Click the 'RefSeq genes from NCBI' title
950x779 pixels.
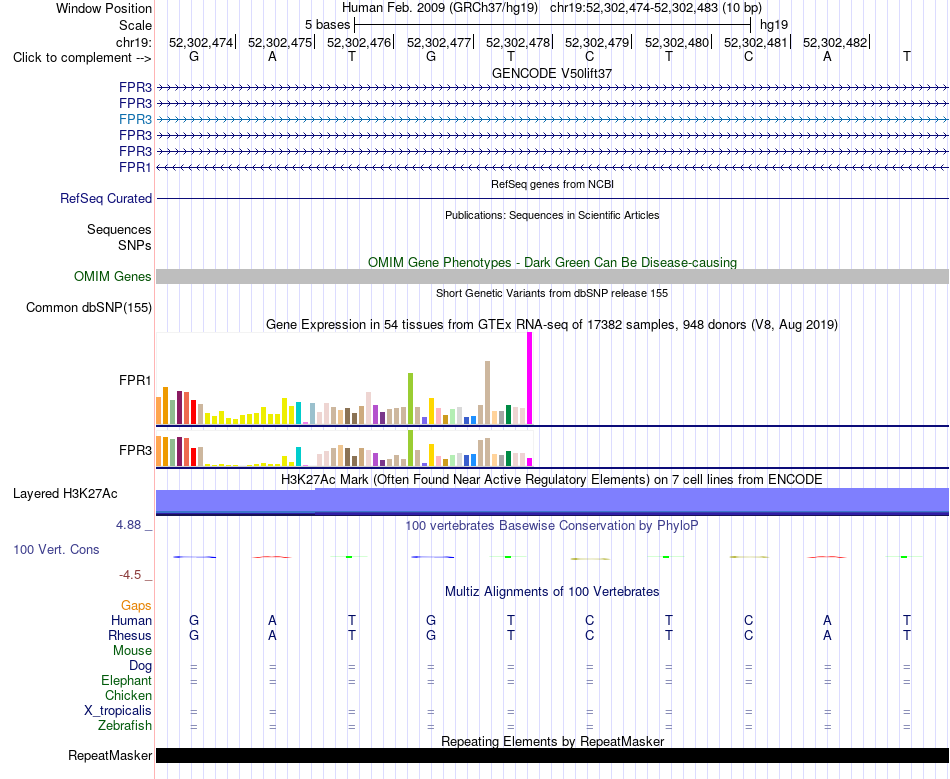coord(552,184)
